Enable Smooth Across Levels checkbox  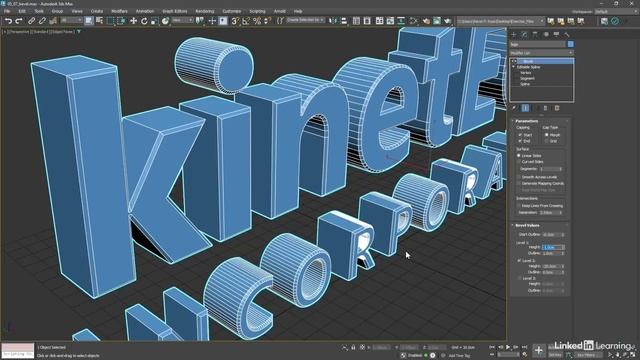tap(519, 177)
